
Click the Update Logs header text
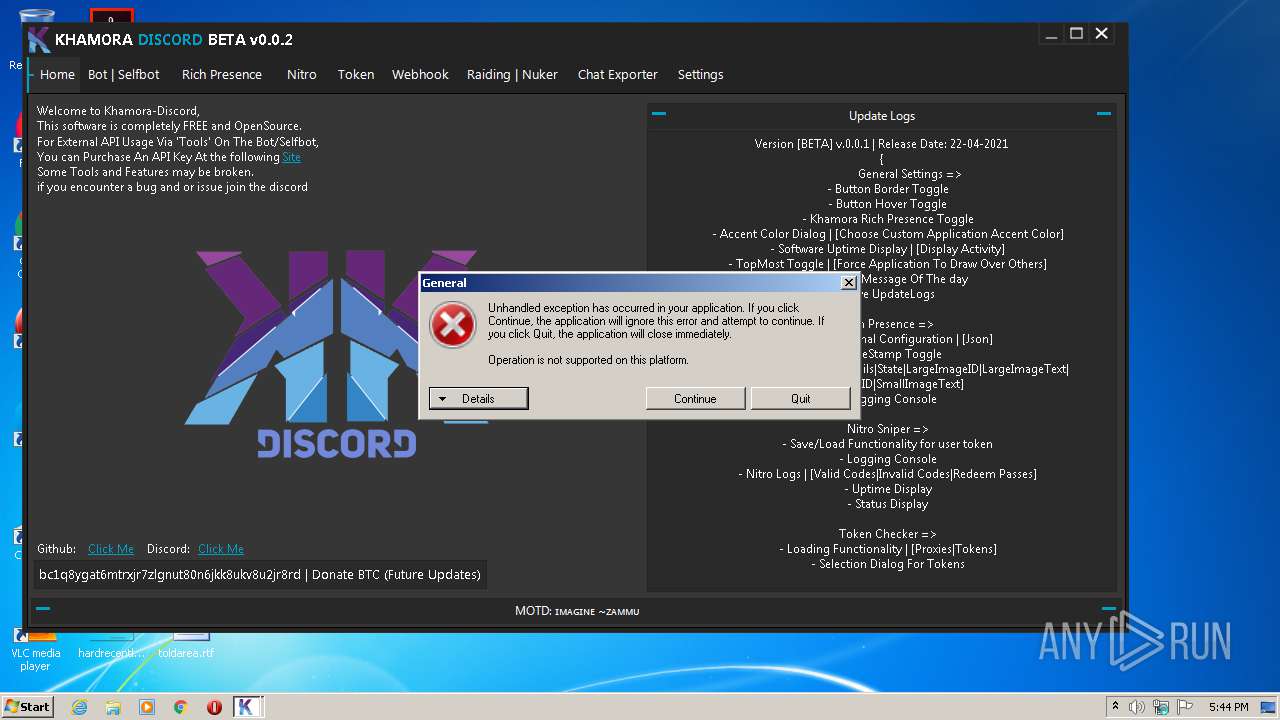click(x=882, y=116)
